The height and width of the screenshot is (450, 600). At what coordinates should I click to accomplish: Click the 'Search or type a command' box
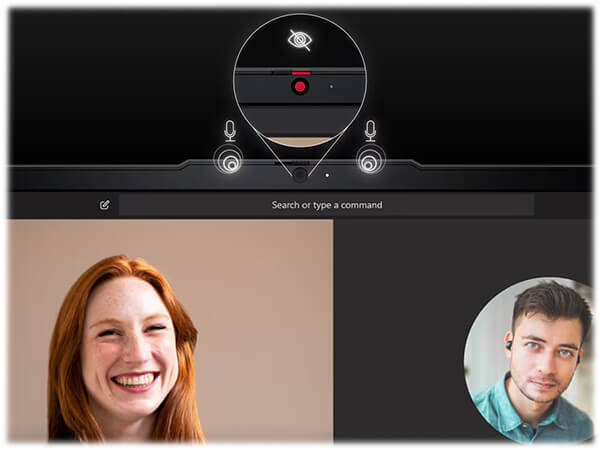click(326, 205)
